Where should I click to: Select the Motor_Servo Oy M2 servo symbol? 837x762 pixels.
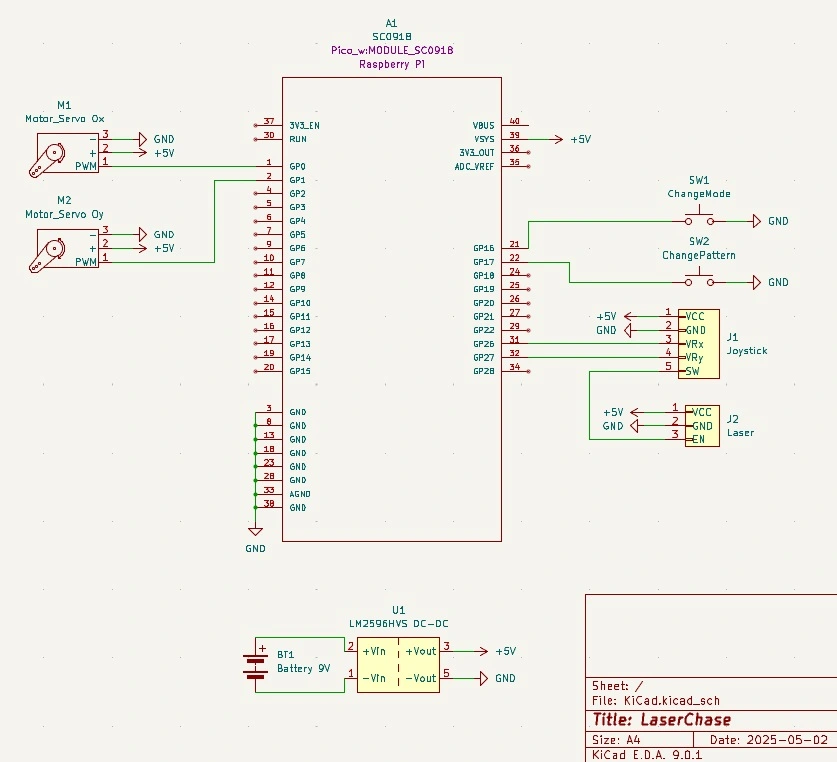64,249
